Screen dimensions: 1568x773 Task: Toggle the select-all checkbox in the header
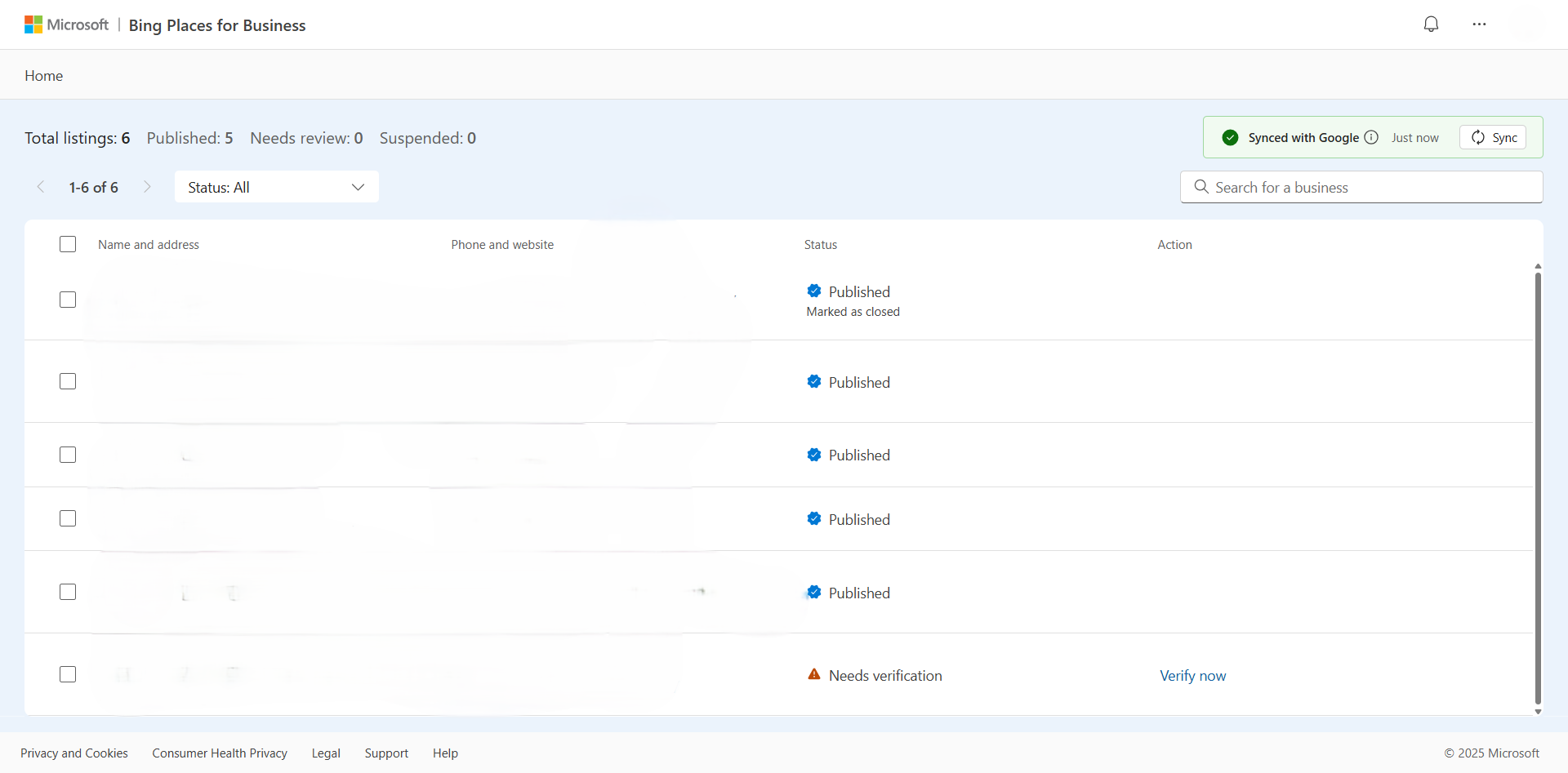click(x=68, y=244)
